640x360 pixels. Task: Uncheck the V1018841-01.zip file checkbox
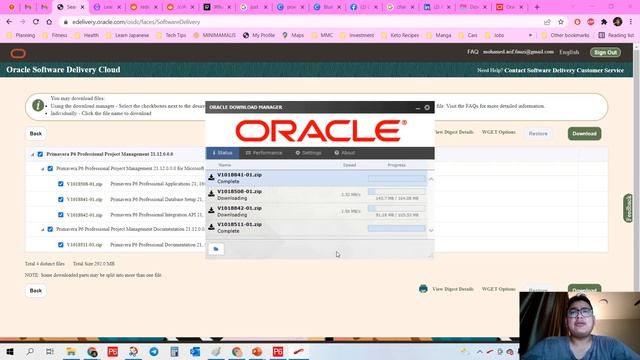click(x=61, y=199)
